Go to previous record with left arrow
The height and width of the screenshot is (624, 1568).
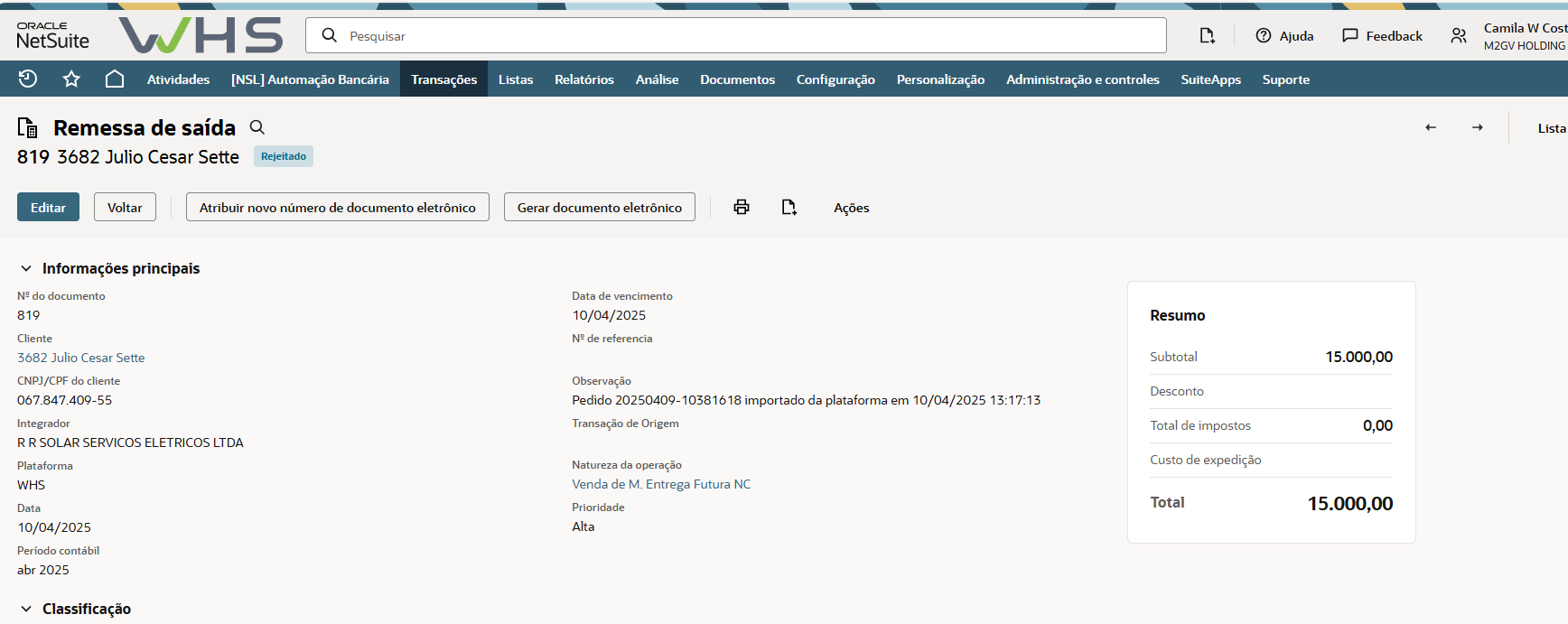pos(1431,127)
